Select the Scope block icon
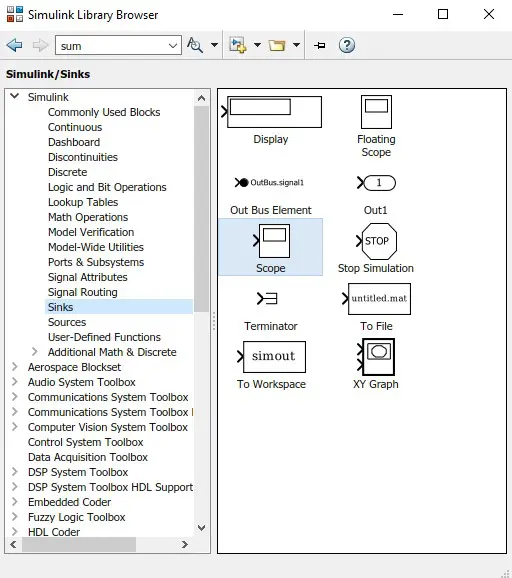The image size is (512, 578). 272,241
